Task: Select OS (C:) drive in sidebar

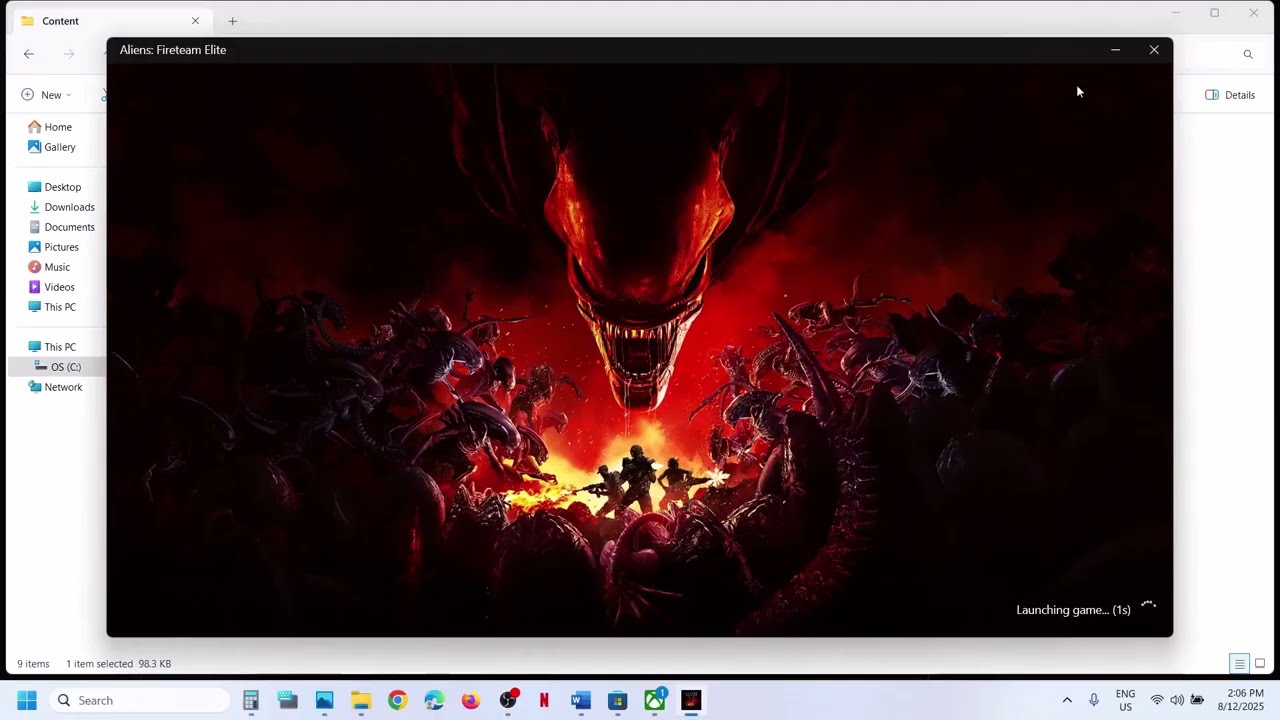Action: click(56, 367)
